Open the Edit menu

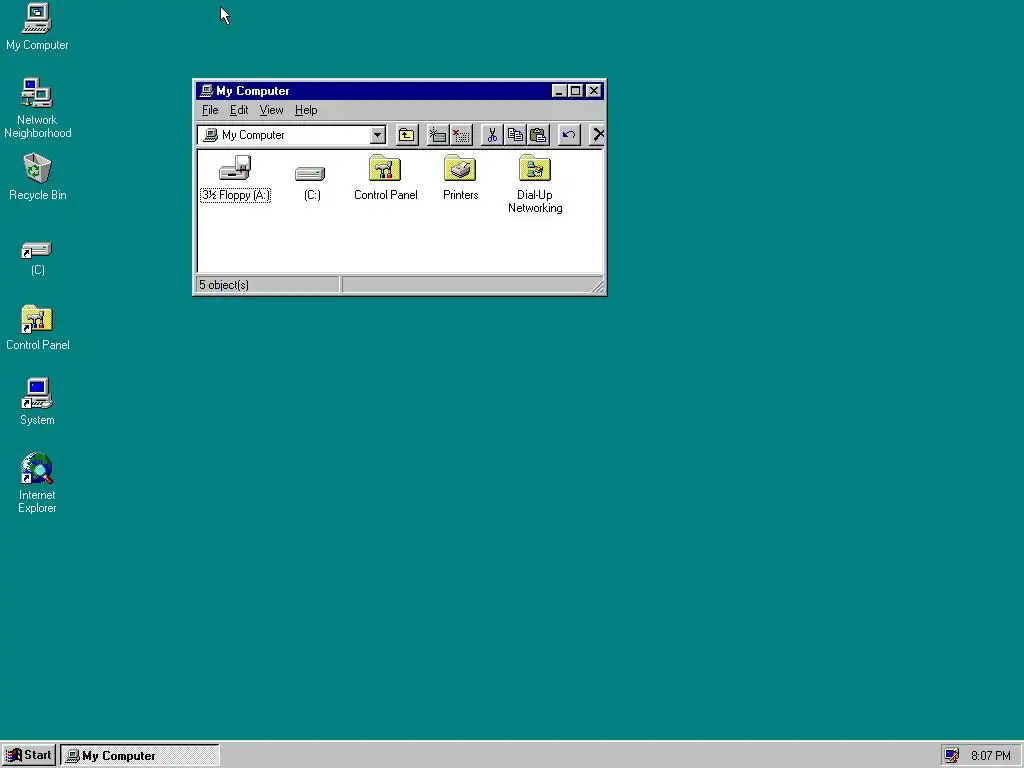[239, 110]
